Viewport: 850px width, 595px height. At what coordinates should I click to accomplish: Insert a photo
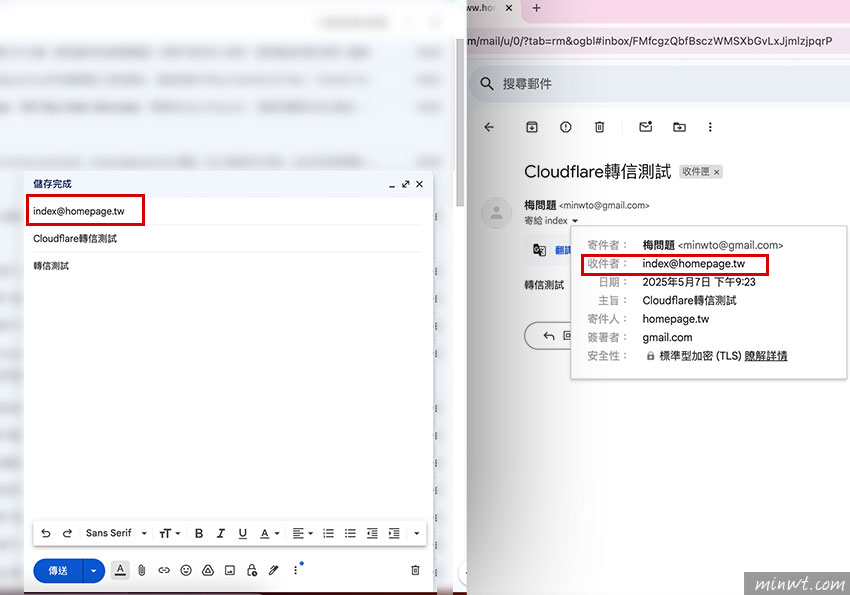pos(230,570)
